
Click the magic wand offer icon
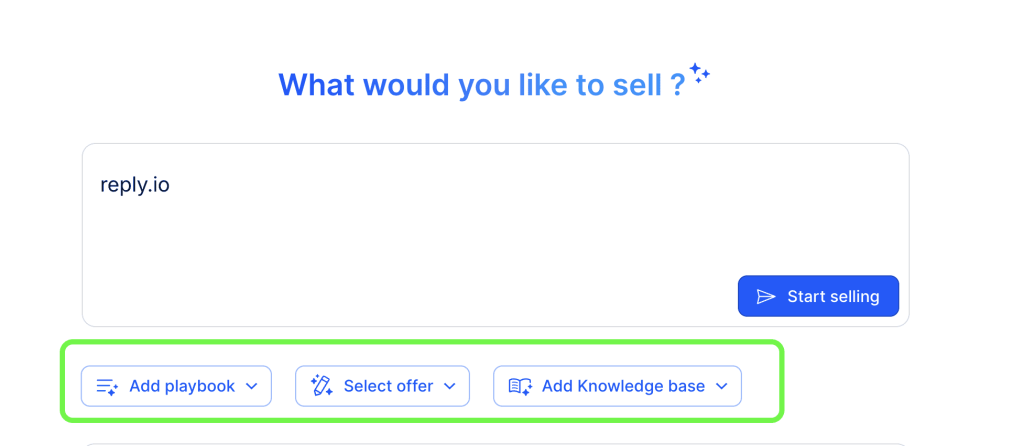click(x=321, y=386)
